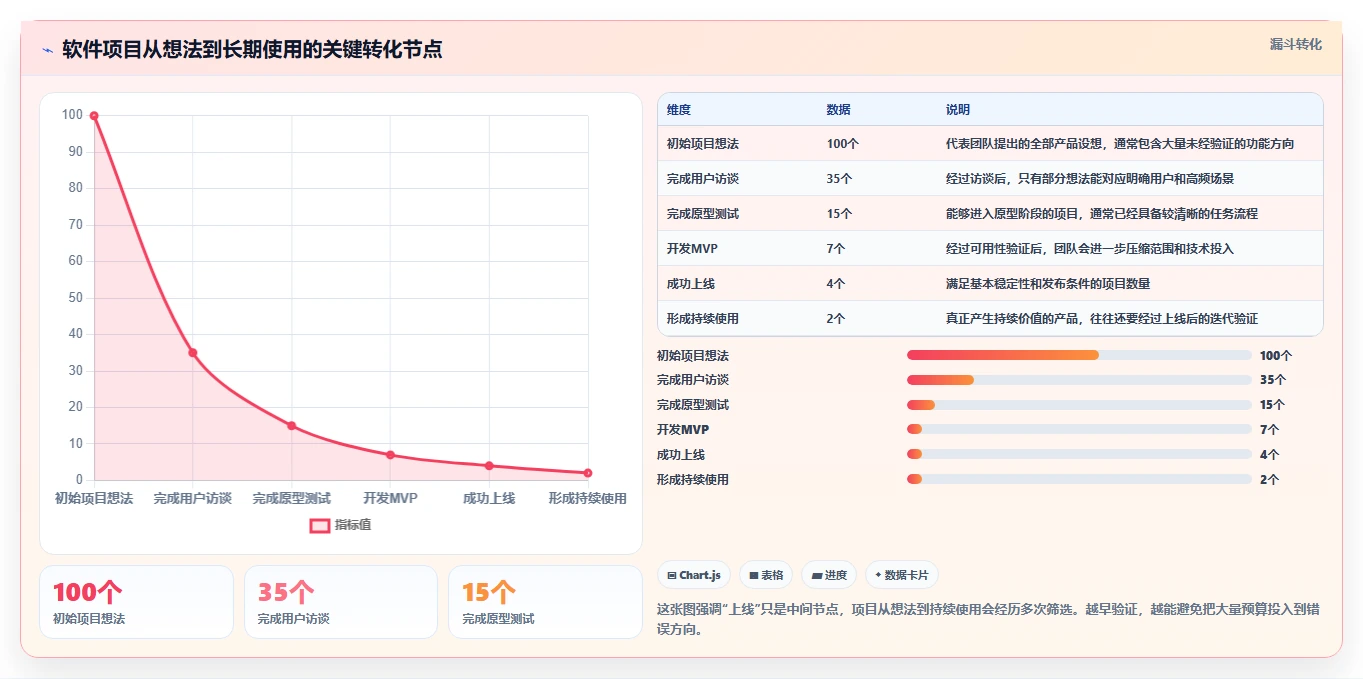This screenshot has height=679, width=1363.
Task: Click the x-axis label 形成持续使用
Action: 588,498
